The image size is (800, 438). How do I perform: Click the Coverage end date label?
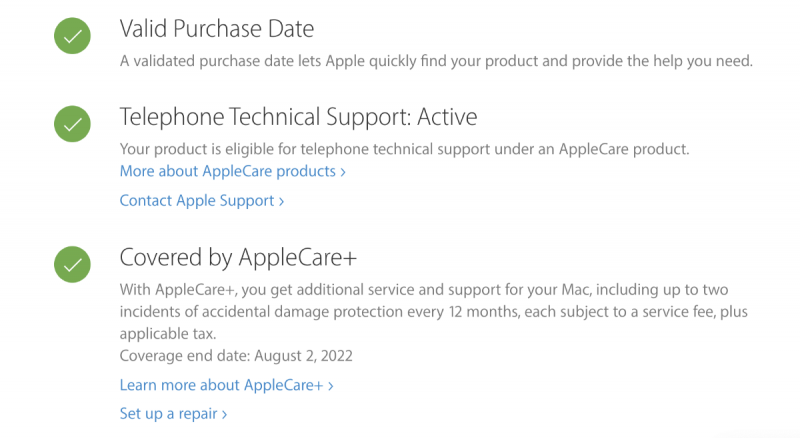(x=184, y=355)
